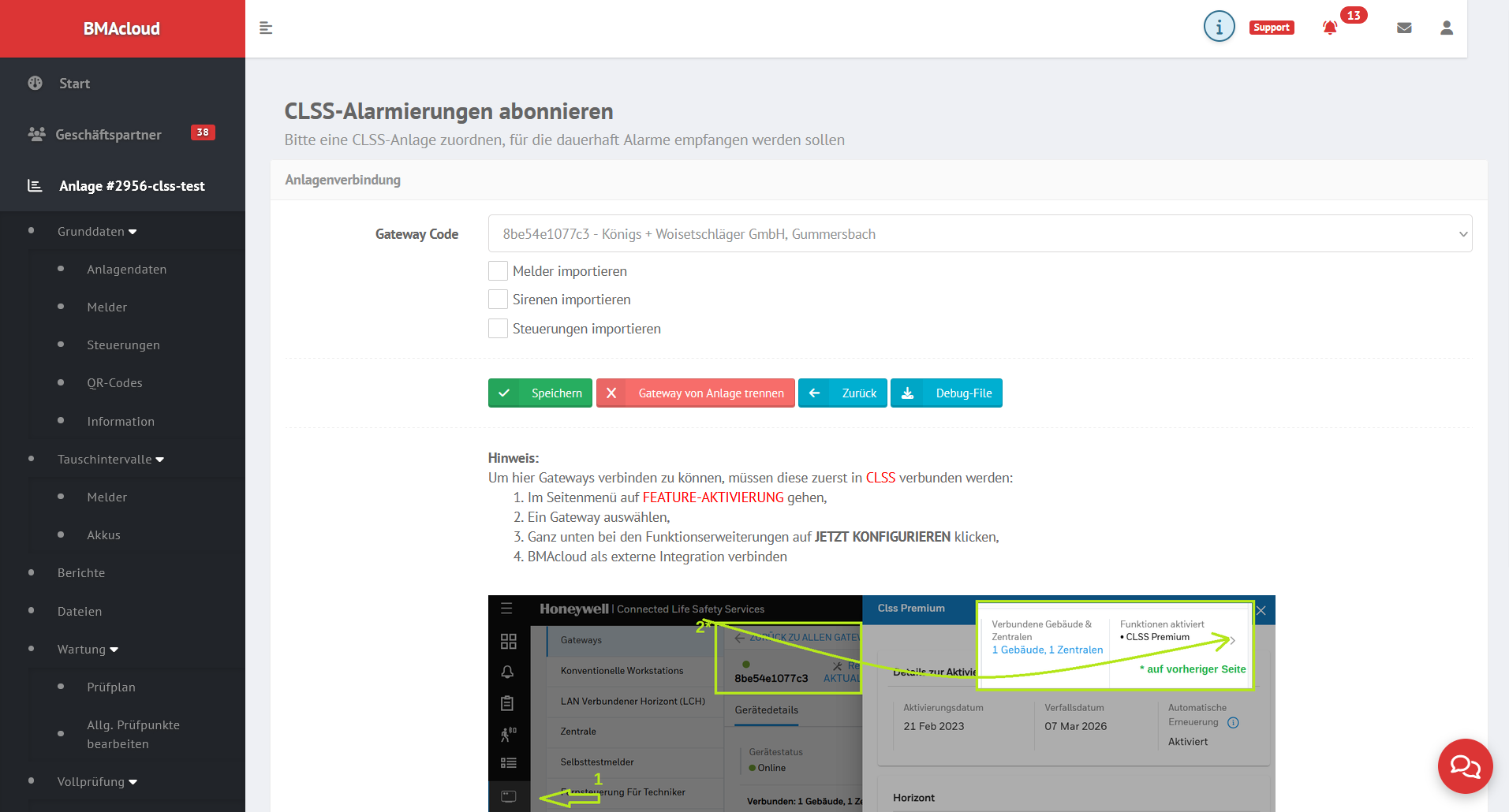Image resolution: width=1509 pixels, height=812 pixels.
Task: Click the BMAcloud logo header
Action: click(122, 28)
